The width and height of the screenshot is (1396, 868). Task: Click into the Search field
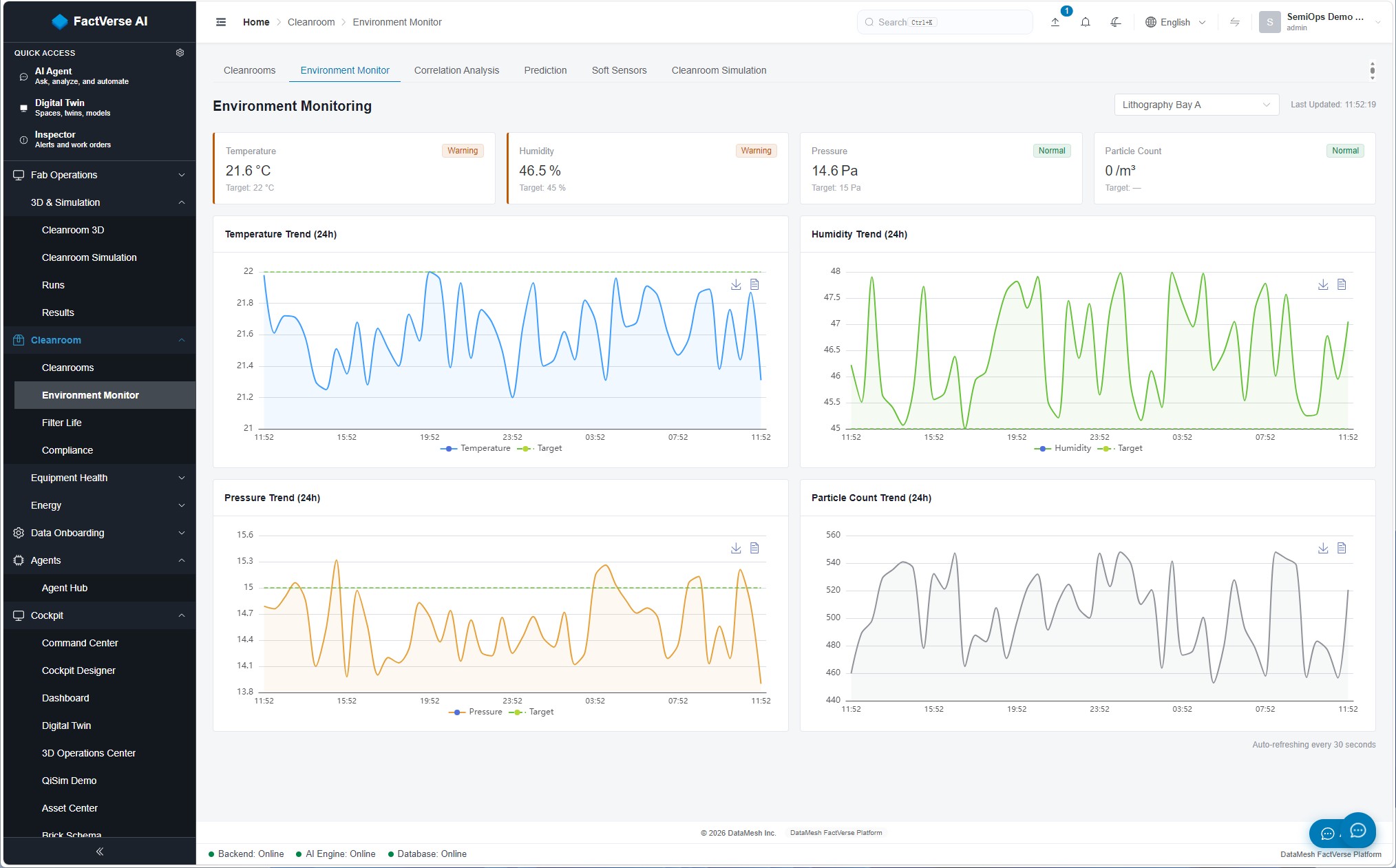[944, 22]
